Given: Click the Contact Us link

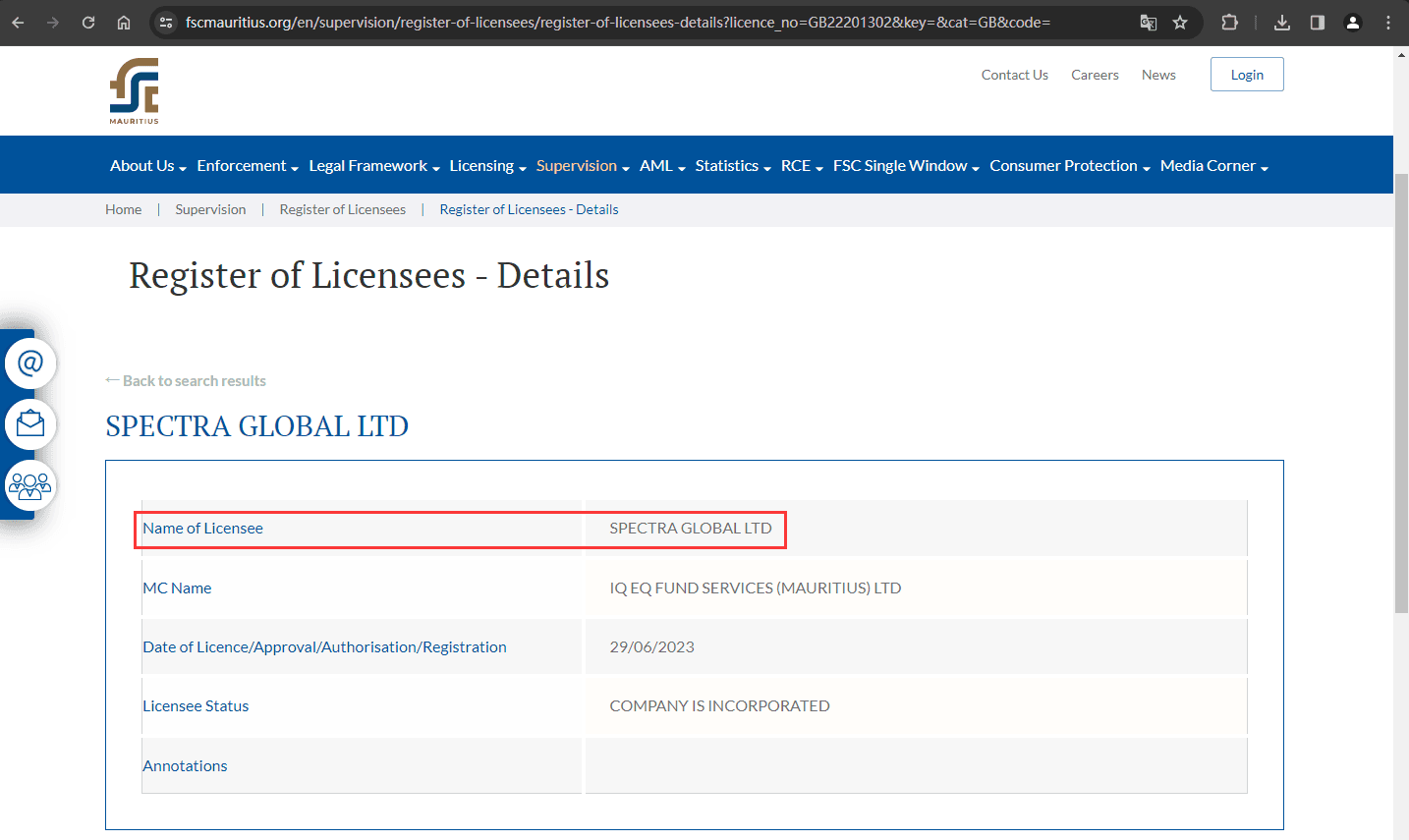Looking at the screenshot, I should (x=1014, y=75).
